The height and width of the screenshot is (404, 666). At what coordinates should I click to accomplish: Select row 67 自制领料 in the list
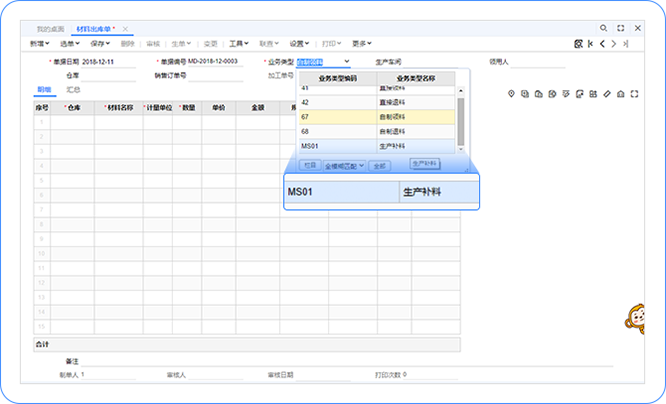coord(377,117)
